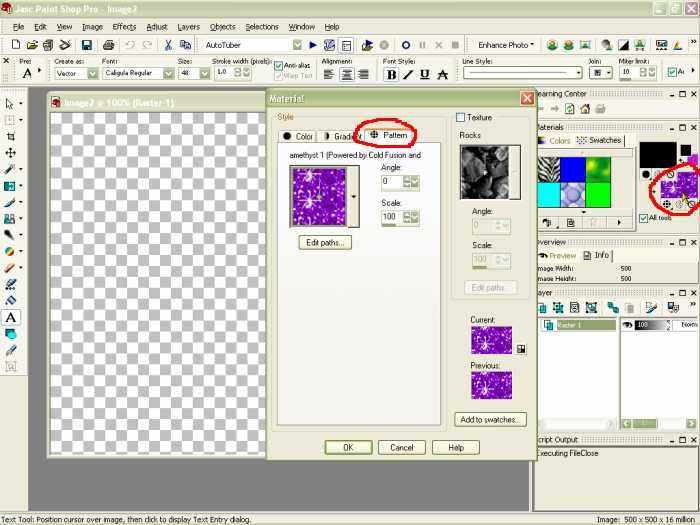Enable the Texture checkbox
This screenshot has height=525, width=700.
(x=460, y=117)
